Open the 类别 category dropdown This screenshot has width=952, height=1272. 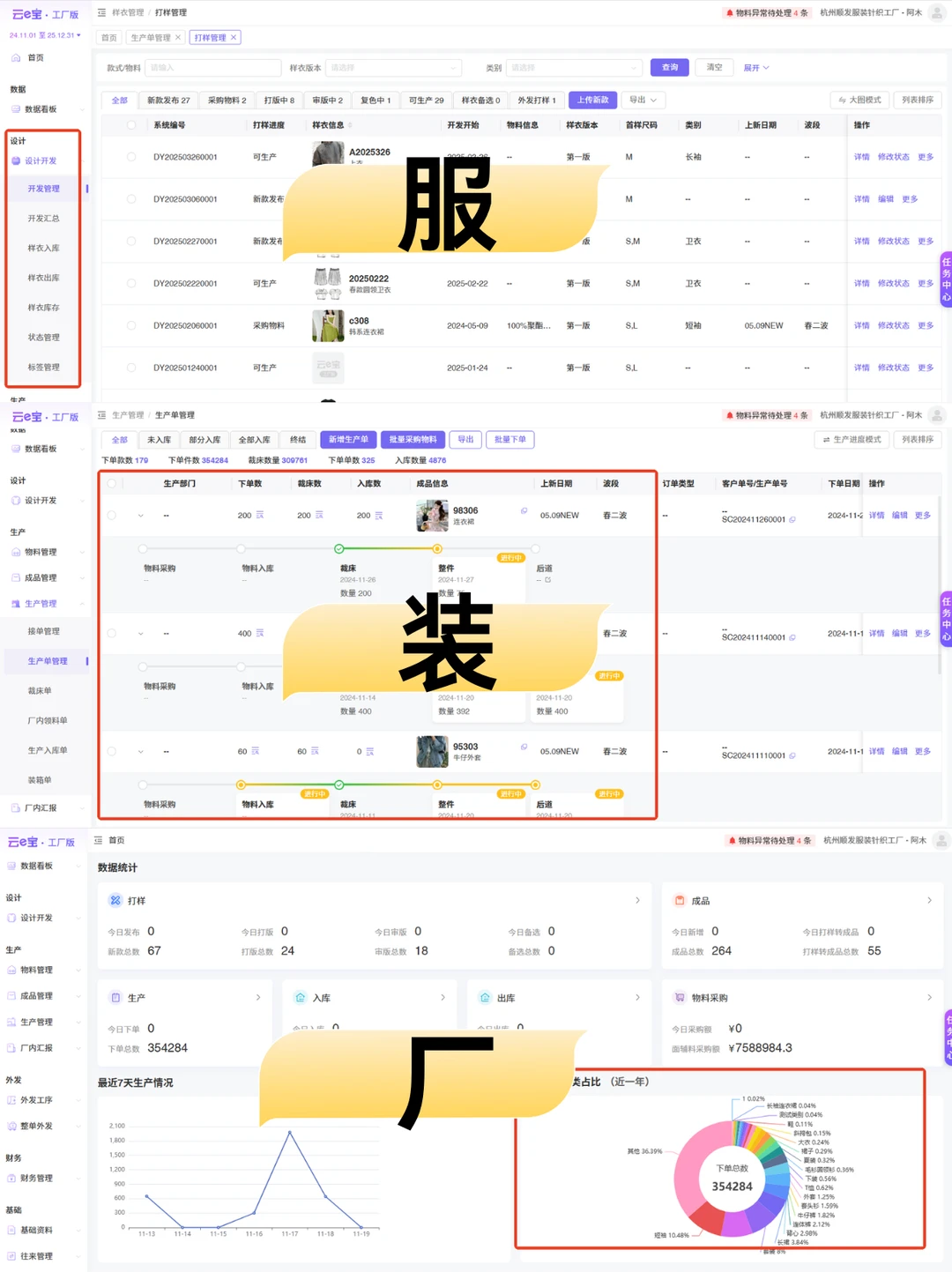574,67
